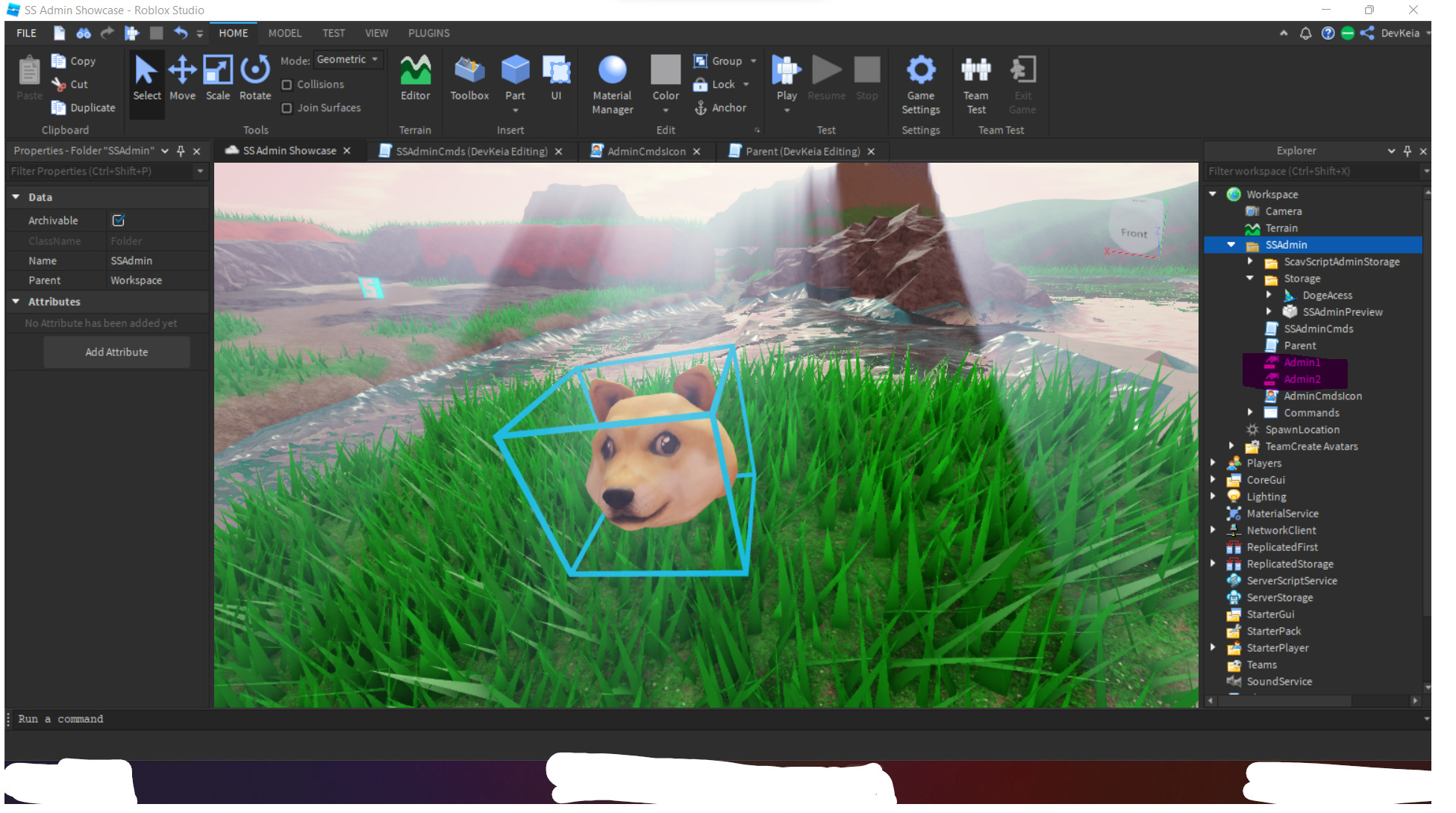The width and height of the screenshot is (1456, 813).
Task: Enable the Join Surfaces checkbox
Action: 287,108
